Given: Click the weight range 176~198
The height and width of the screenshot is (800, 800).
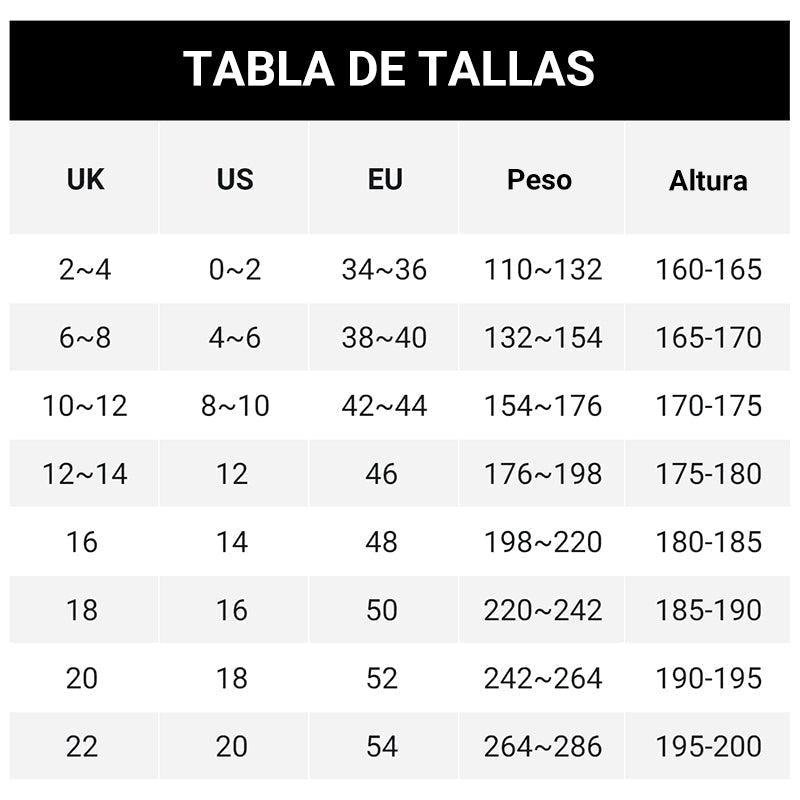Looking at the screenshot, I should click(543, 474).
